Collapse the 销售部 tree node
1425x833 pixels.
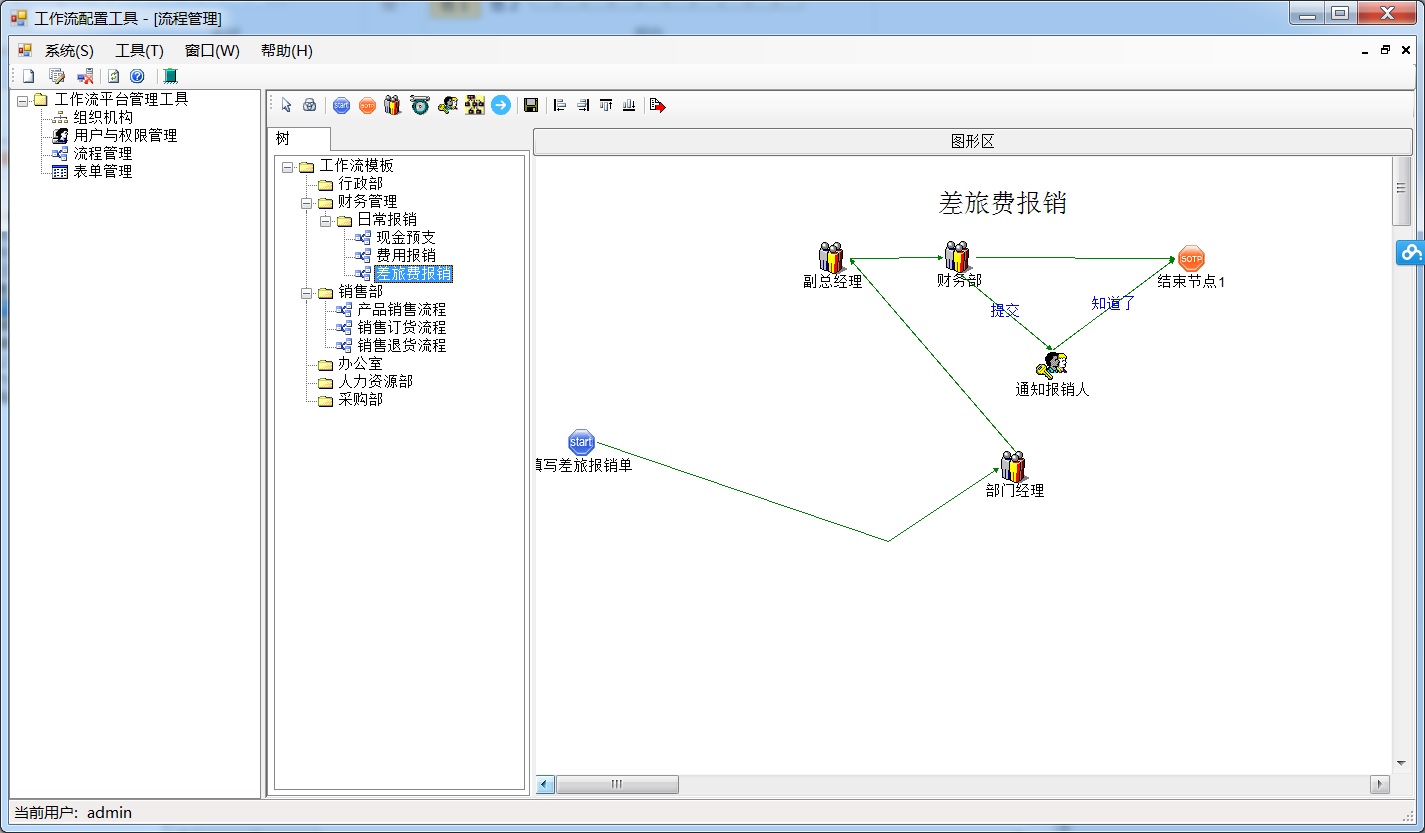click(307, 292)
